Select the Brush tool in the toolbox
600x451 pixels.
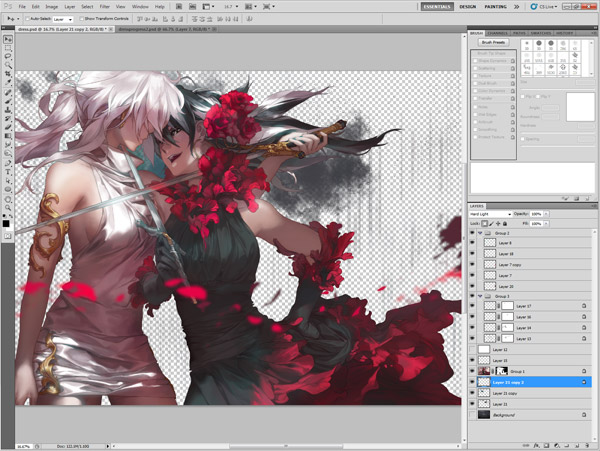click(8, 101)
